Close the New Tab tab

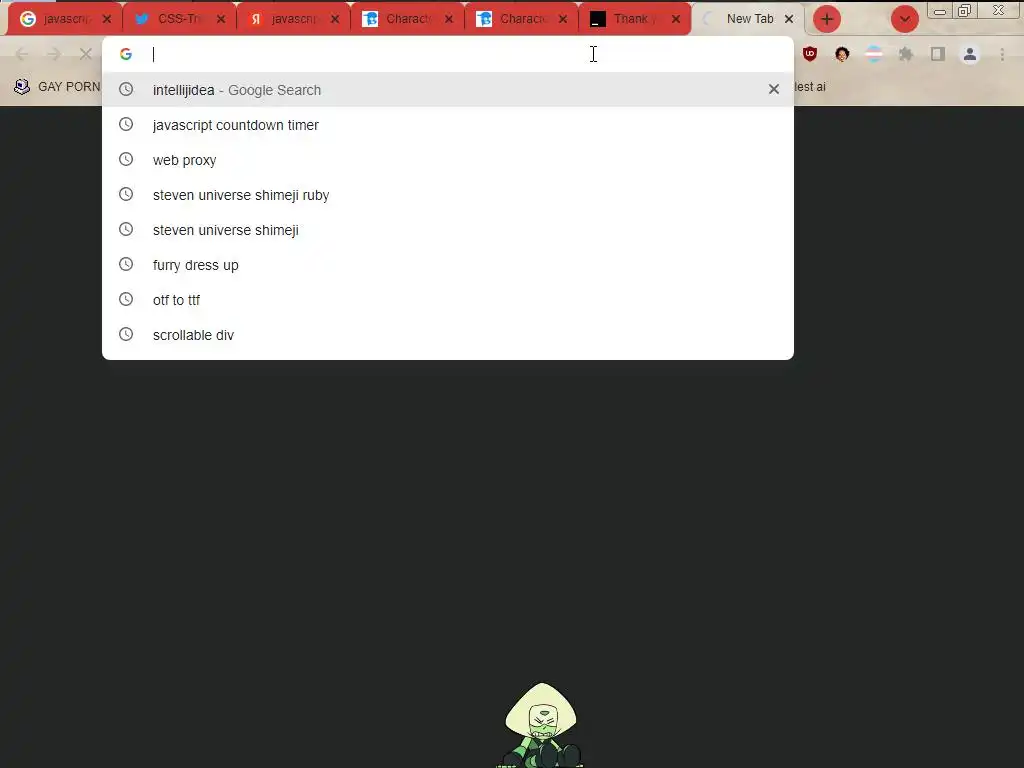coord(789,19)
